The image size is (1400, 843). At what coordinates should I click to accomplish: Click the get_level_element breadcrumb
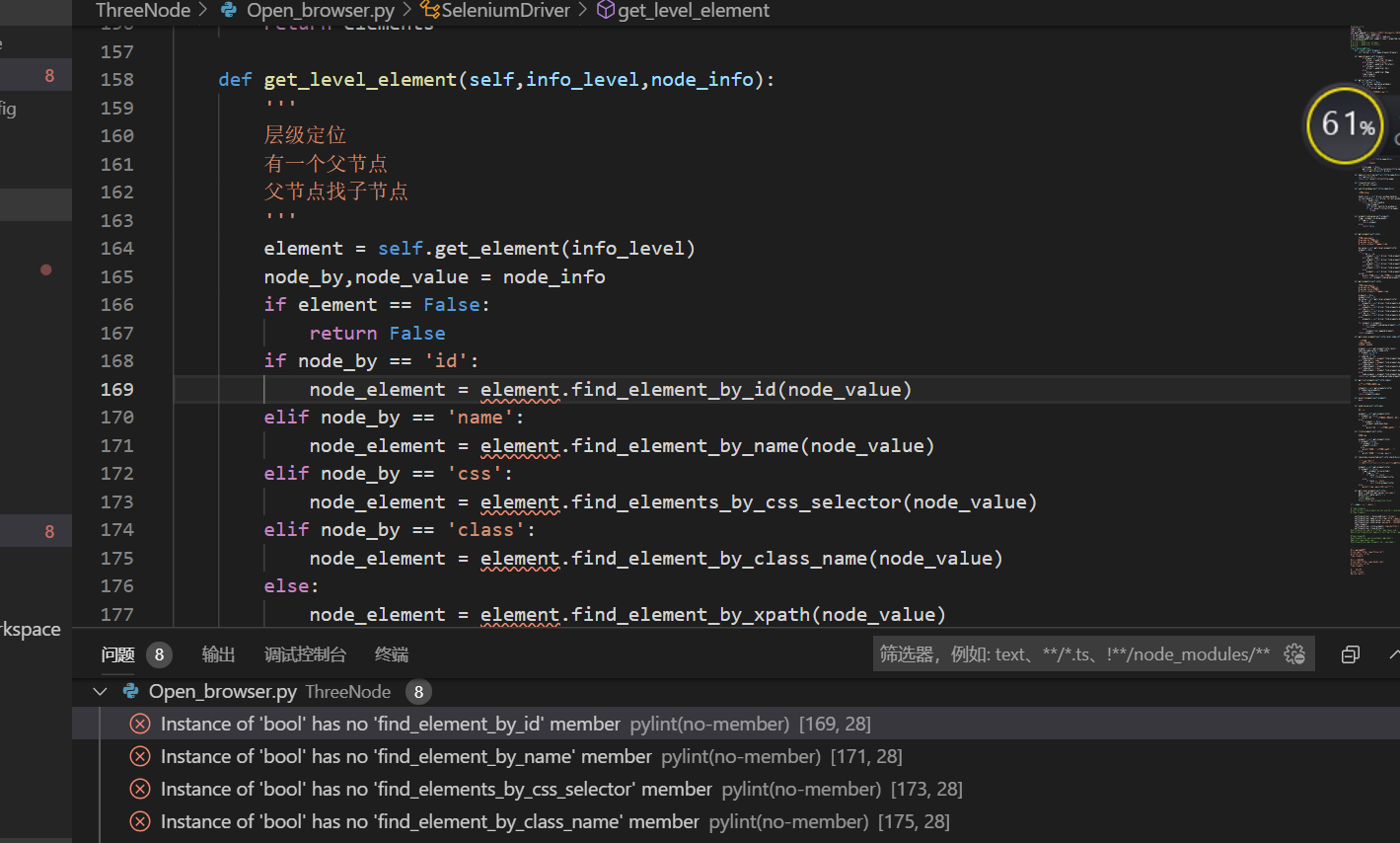click(x=694, y=11)
